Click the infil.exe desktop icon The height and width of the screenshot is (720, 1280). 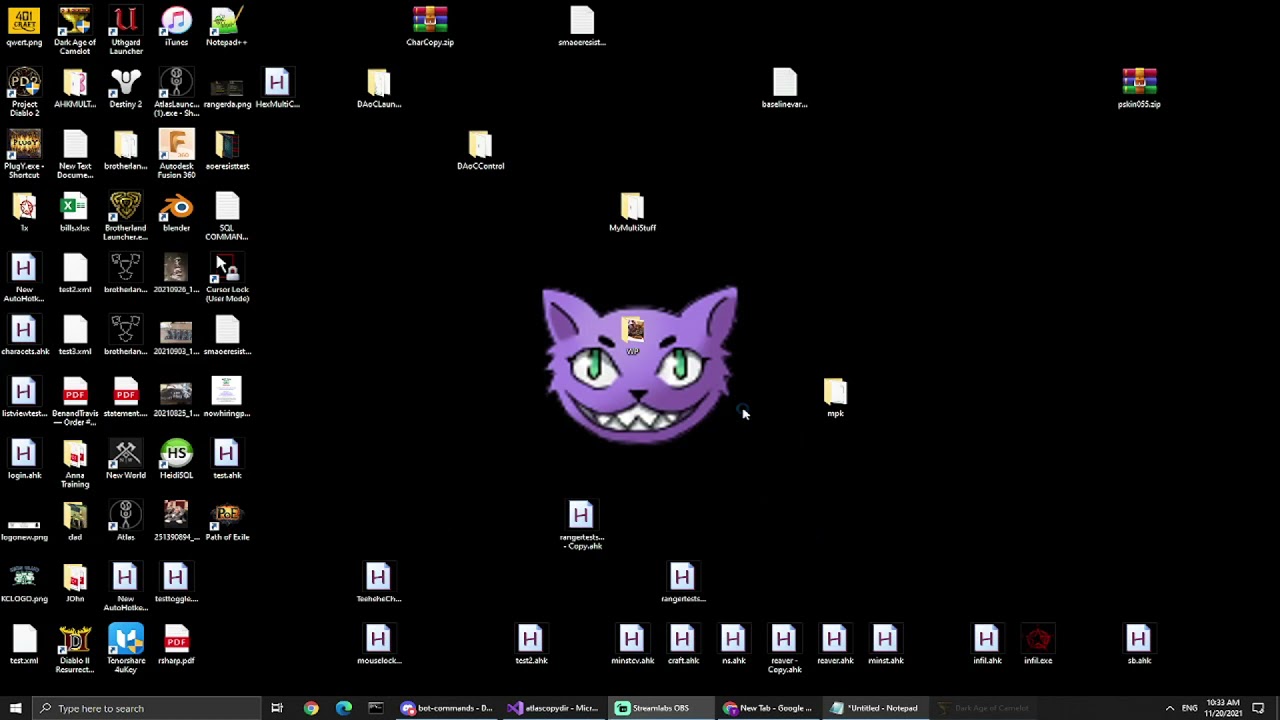click(x=1038, y=646)
